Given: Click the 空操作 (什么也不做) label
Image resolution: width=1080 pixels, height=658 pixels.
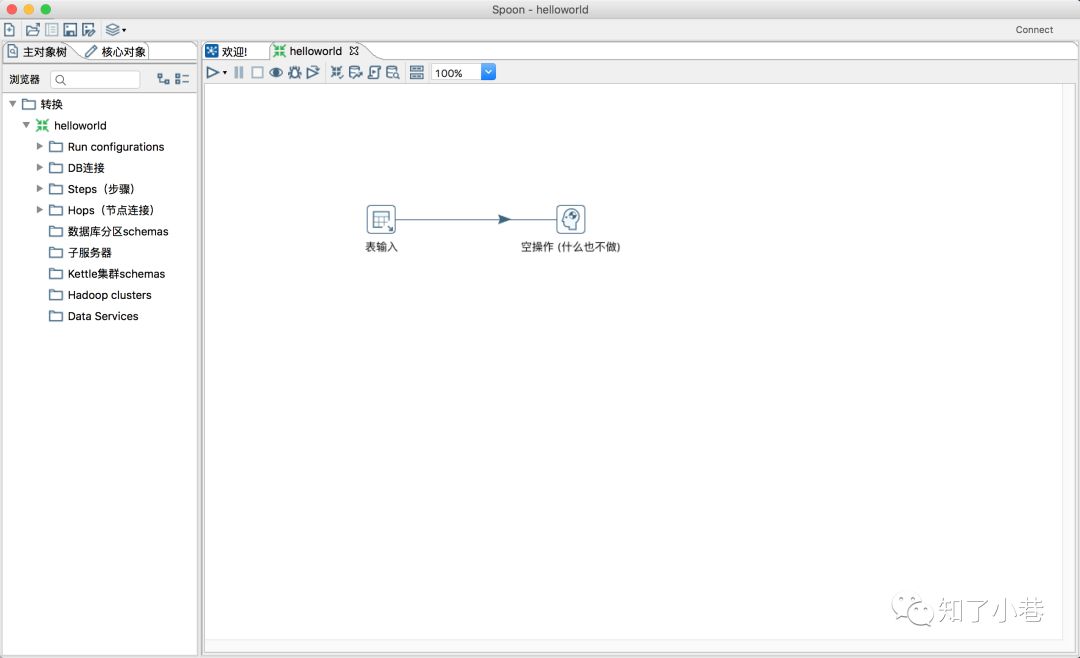Looking at the screenshot, I should coord(570,247).
